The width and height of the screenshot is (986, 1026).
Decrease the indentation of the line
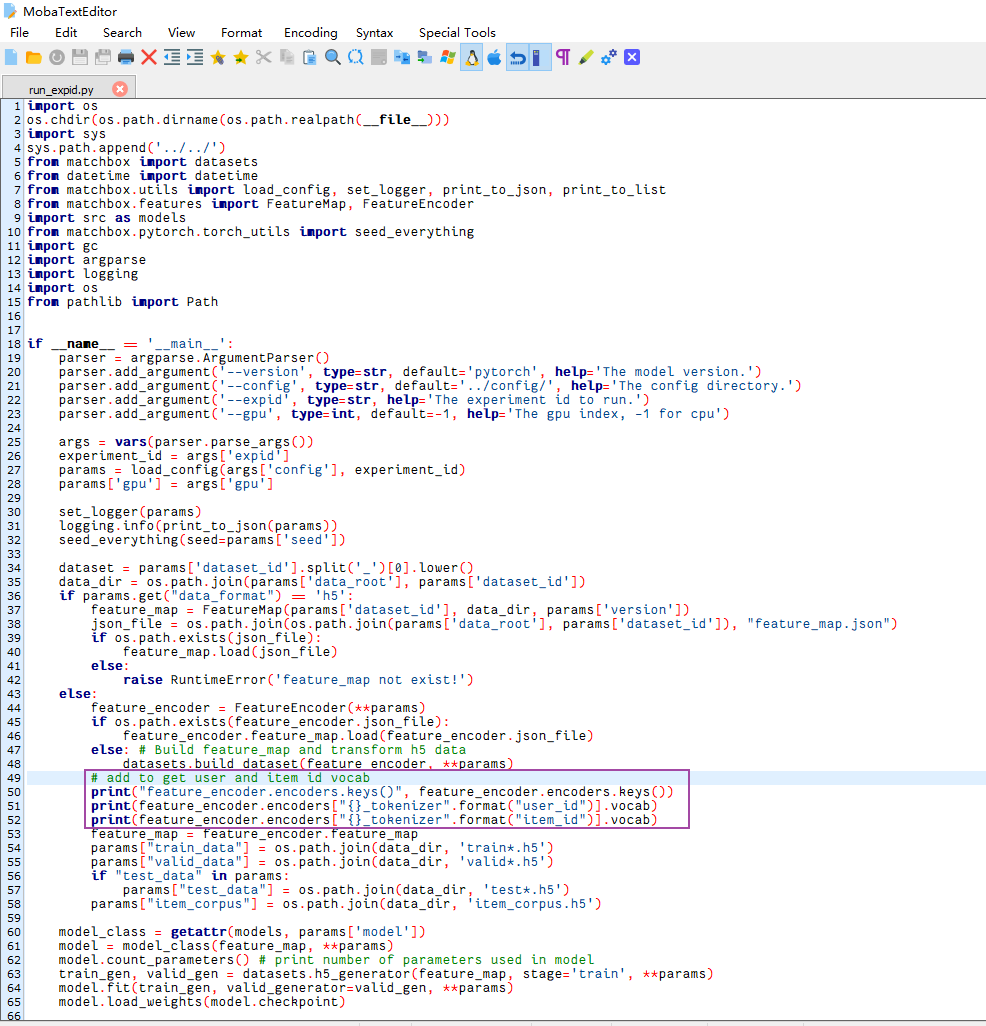[x=172, y=57]
